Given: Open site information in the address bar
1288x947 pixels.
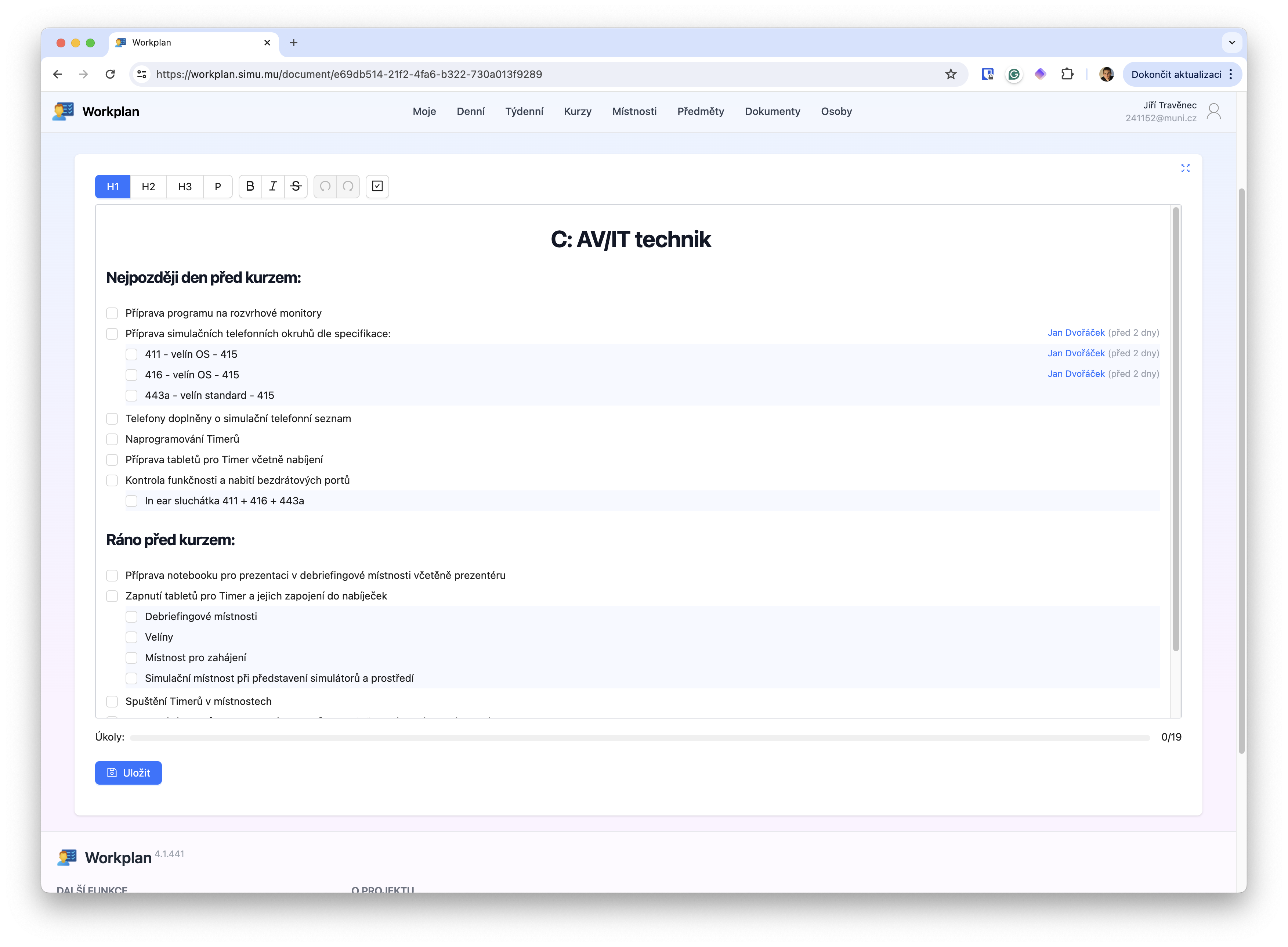Looking at the screenshot, I should (x=141, y=74).
